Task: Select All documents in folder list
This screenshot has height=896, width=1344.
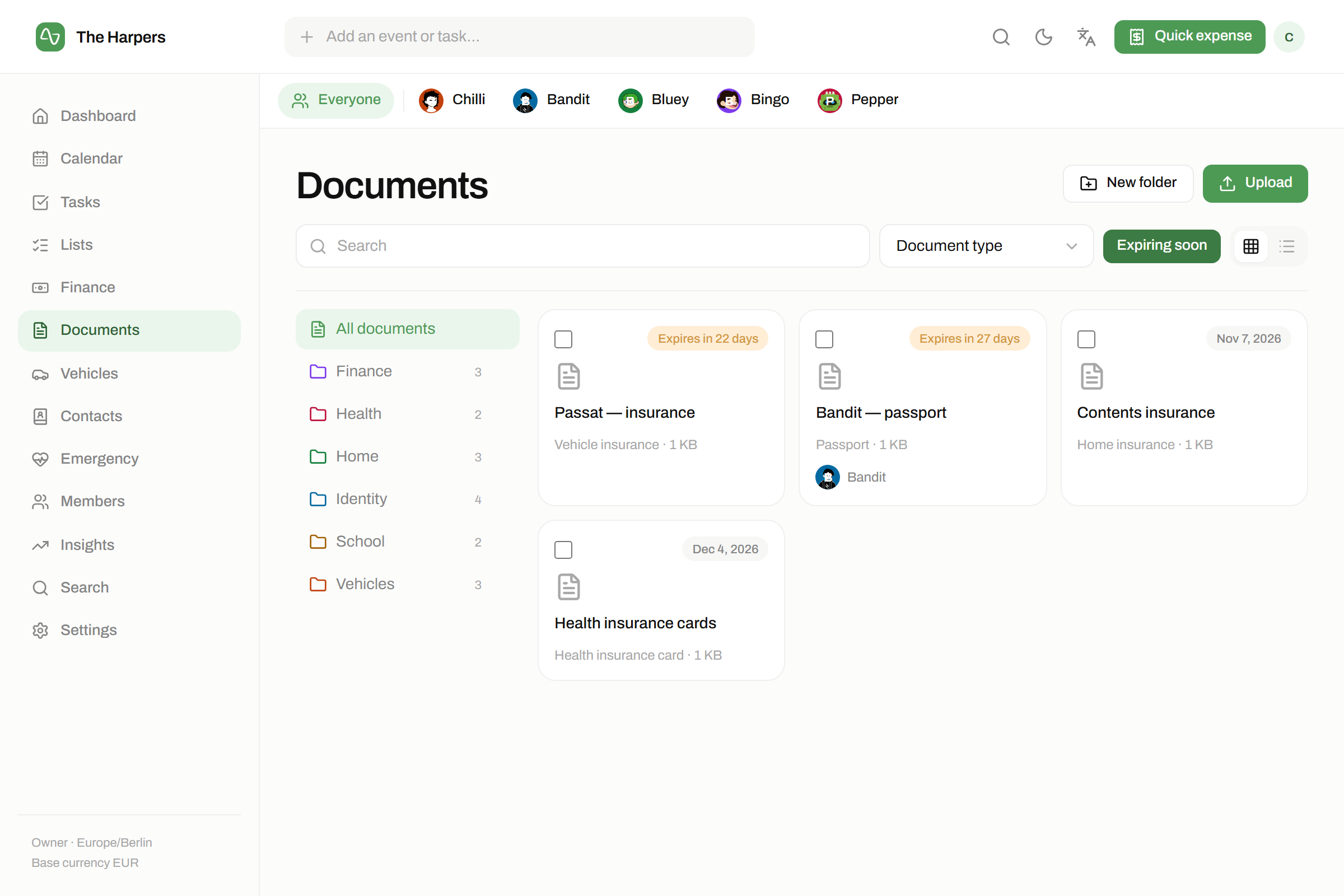Action: [x=407, y=329]
